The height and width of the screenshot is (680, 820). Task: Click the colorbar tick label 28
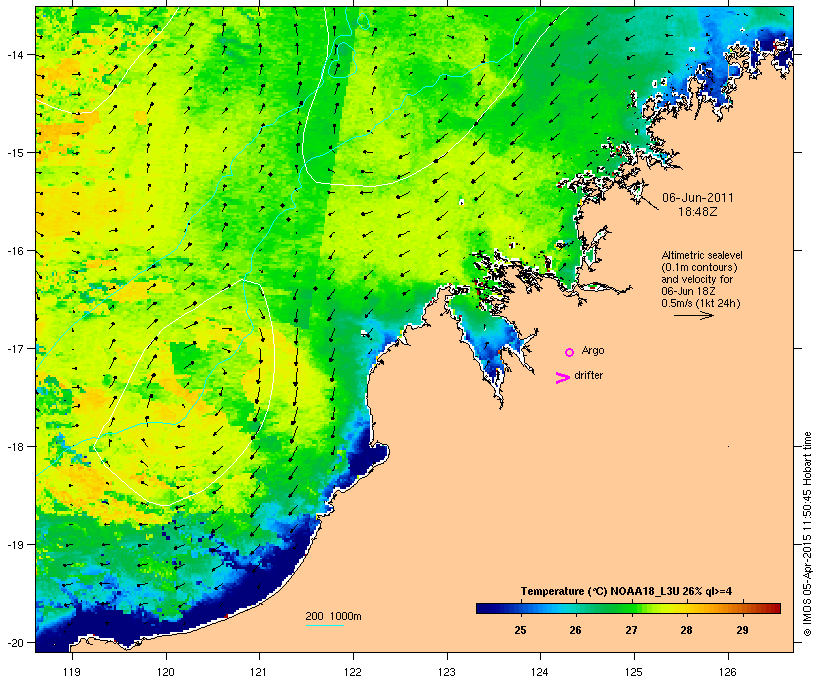[687, 630]
